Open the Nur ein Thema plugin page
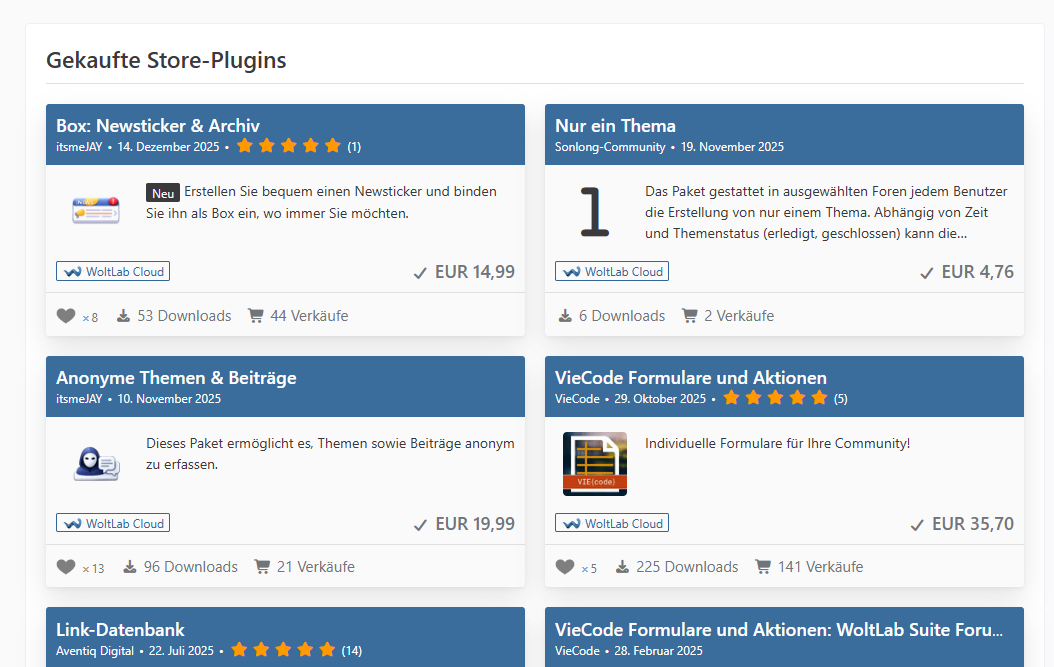Viewport: 1054px width, 667px height. pos(615,126)
